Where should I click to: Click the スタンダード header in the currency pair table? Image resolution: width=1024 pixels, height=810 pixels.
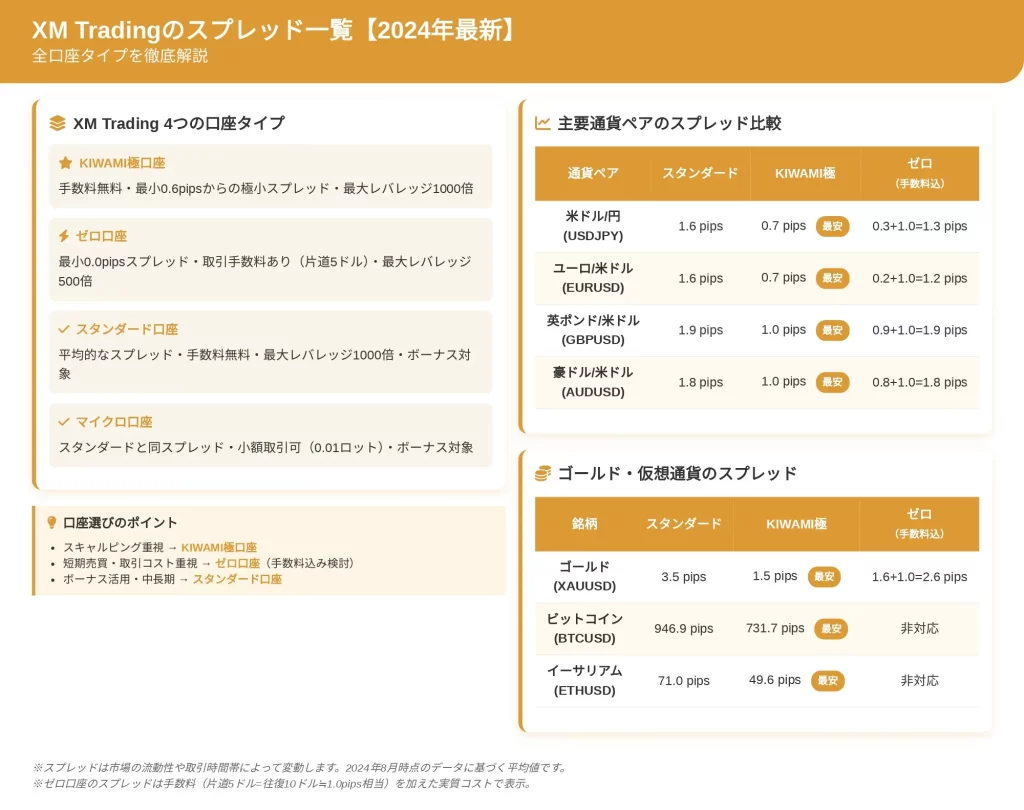tap(700, 173)
